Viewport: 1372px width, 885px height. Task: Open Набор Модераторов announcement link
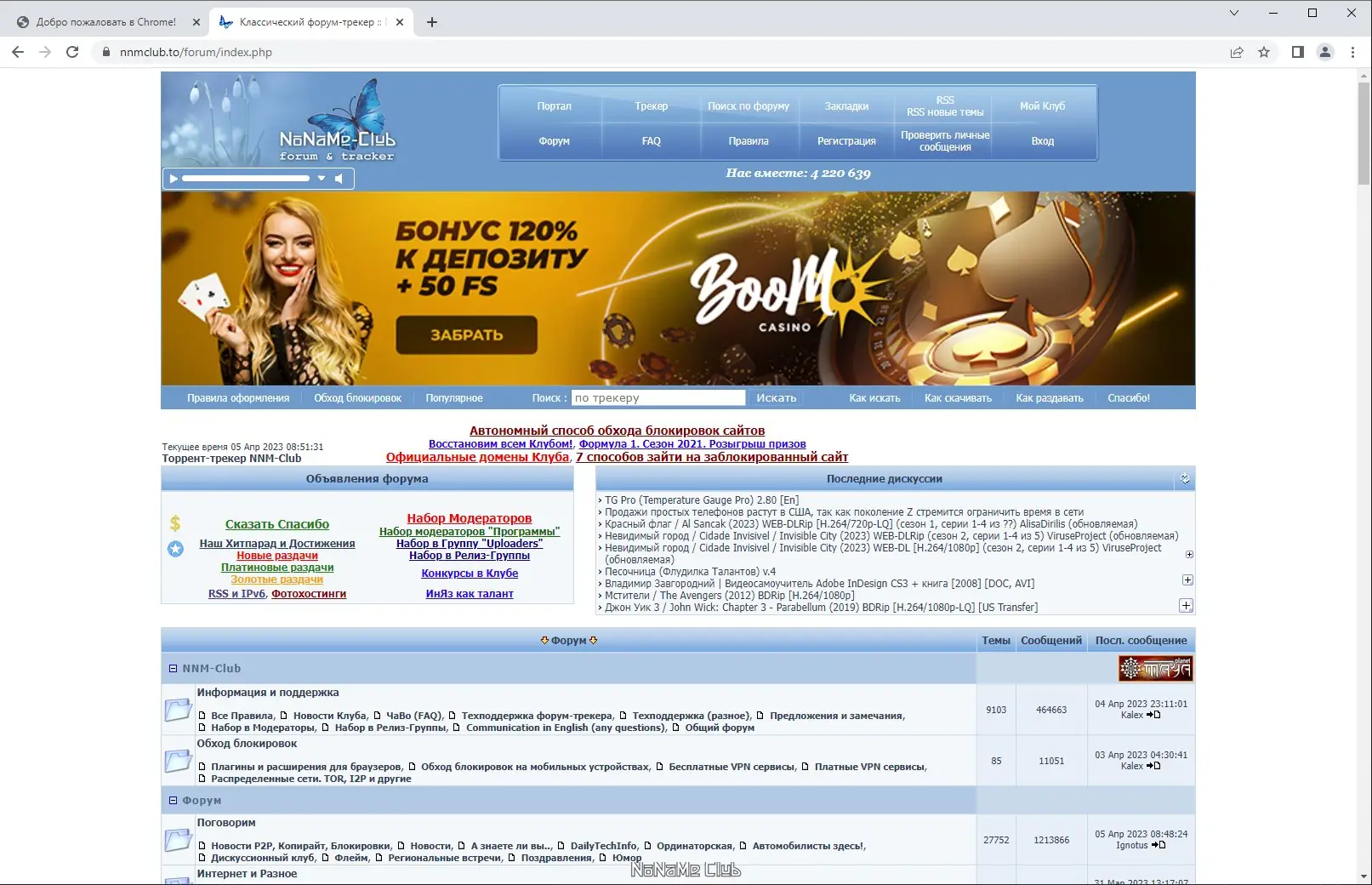click(469, 518)
